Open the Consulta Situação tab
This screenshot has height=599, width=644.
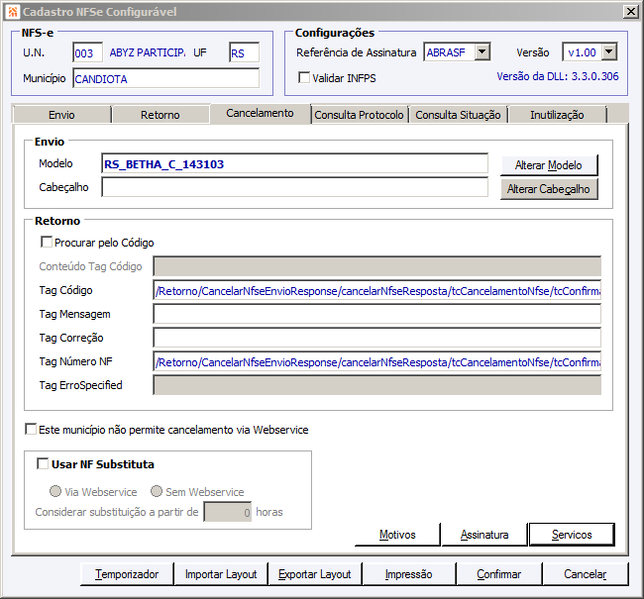[x=458, y=115]
